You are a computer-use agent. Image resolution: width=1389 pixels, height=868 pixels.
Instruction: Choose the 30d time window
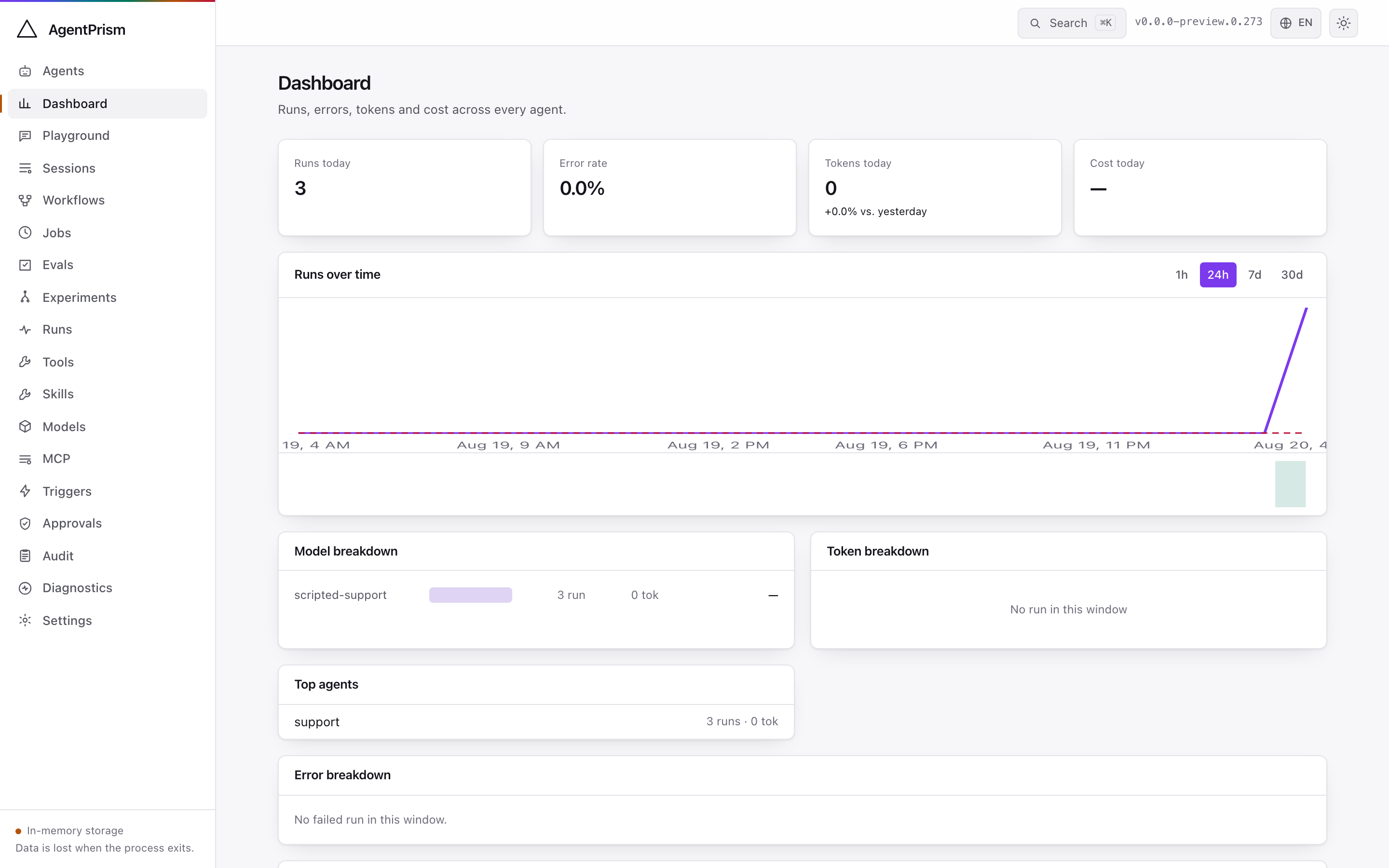[x=1292, y=275]
